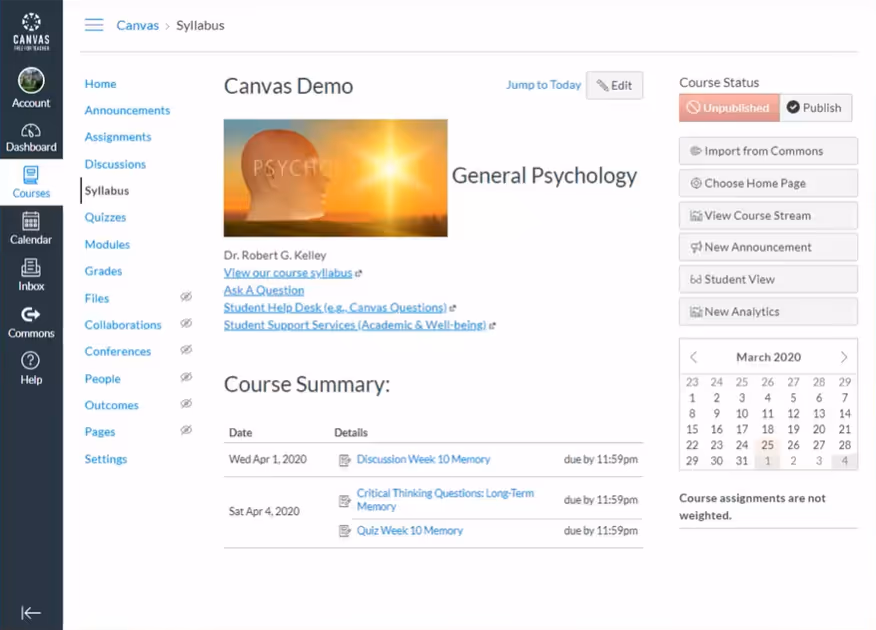
Task: Click the March 2020 month label
Action: [x=768, y=357]
